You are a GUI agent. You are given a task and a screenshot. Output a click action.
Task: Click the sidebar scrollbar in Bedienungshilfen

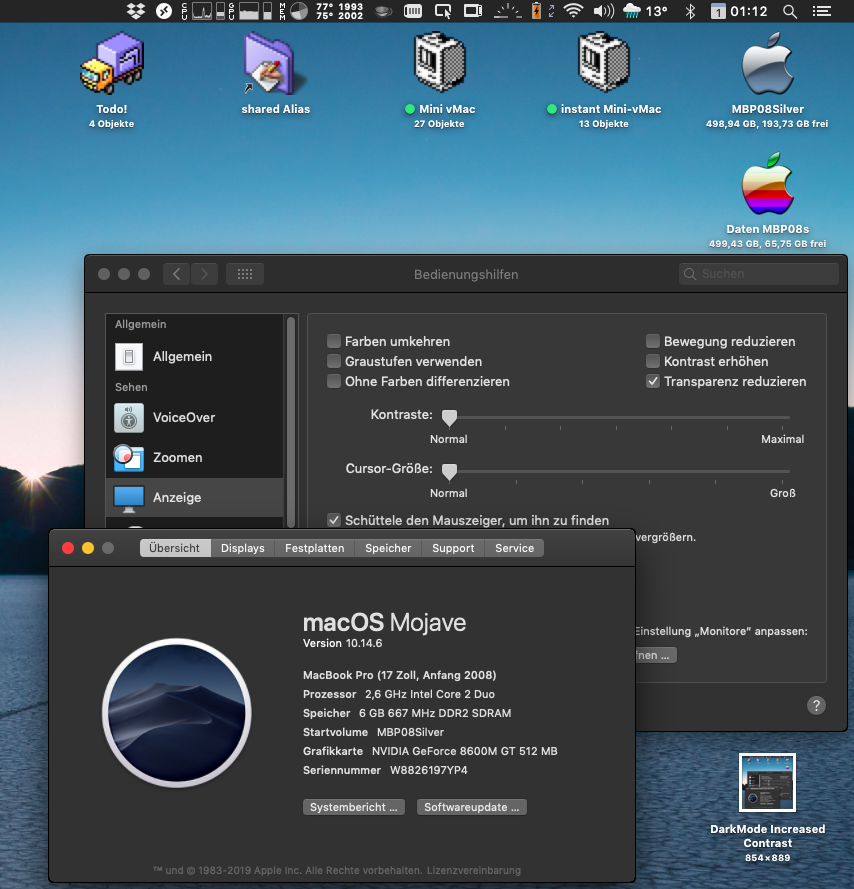(x=291, y=422)
